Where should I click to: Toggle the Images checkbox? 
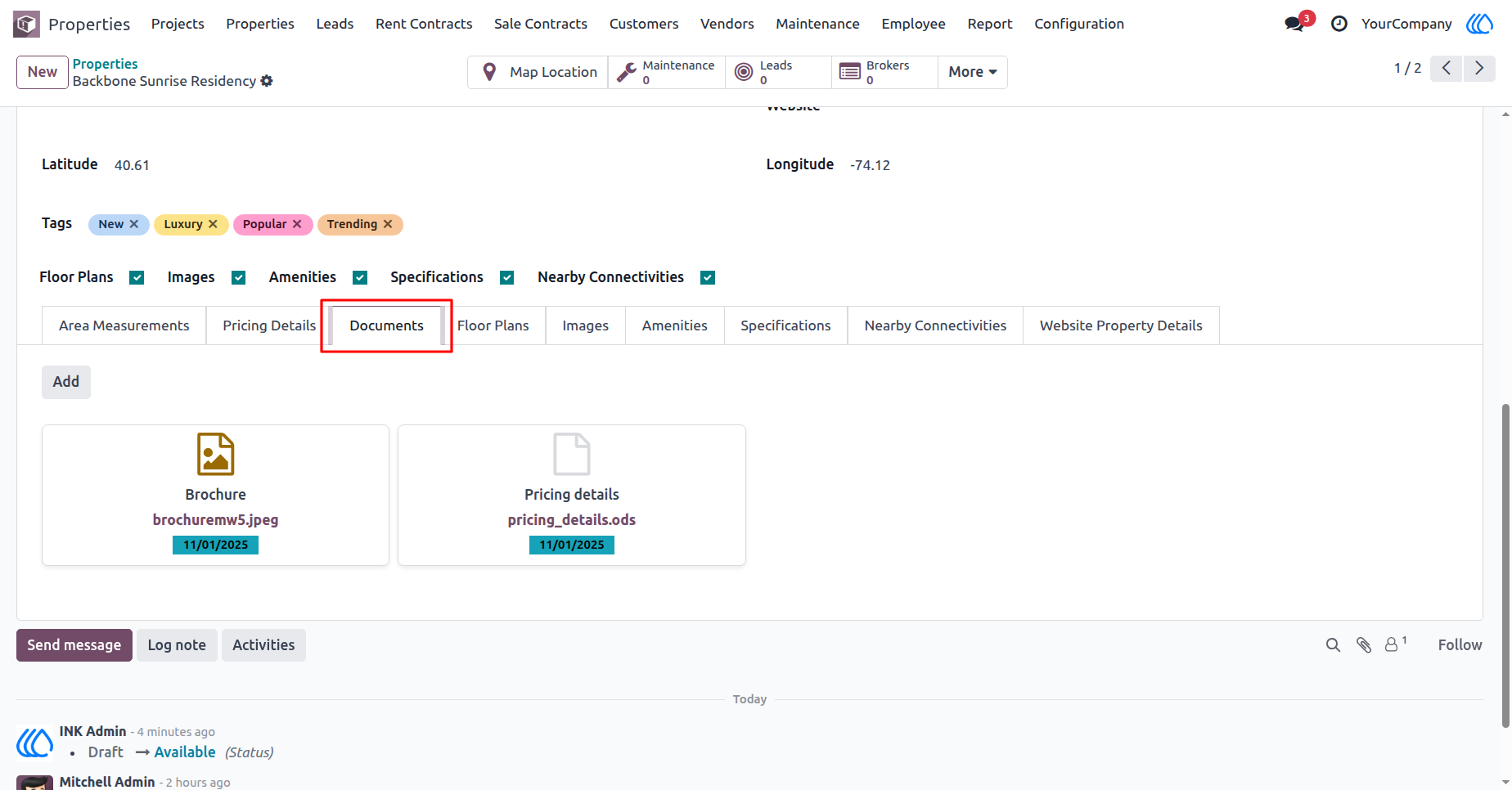coord(238,278)
